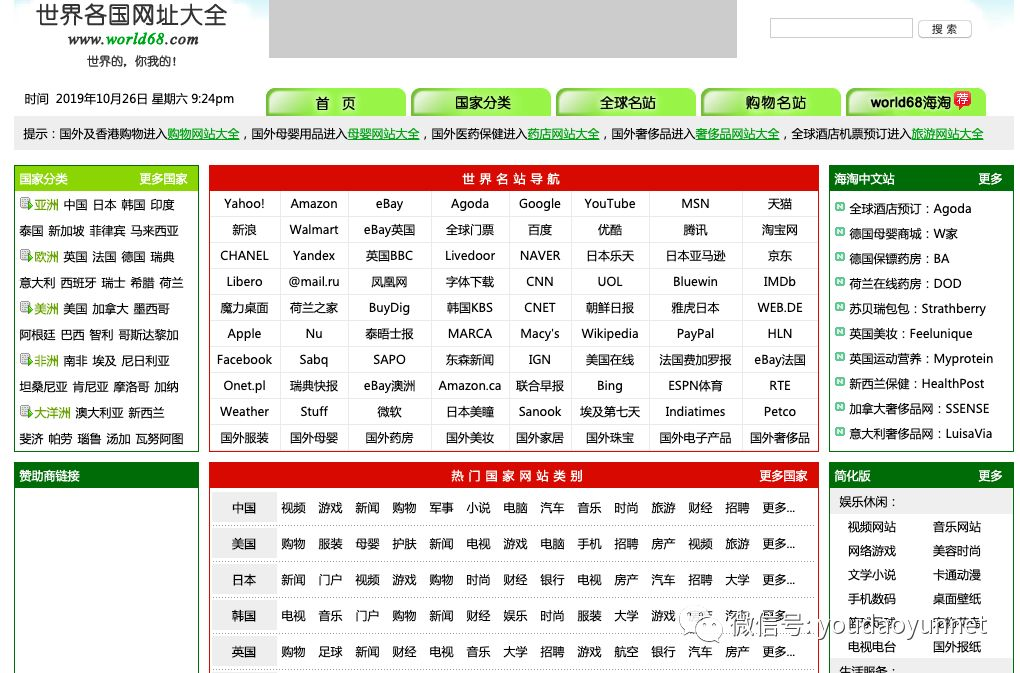This screenshot has height=673, width=1020.
Task: Open the 首页 navigation tab
Action: [336, 103]
